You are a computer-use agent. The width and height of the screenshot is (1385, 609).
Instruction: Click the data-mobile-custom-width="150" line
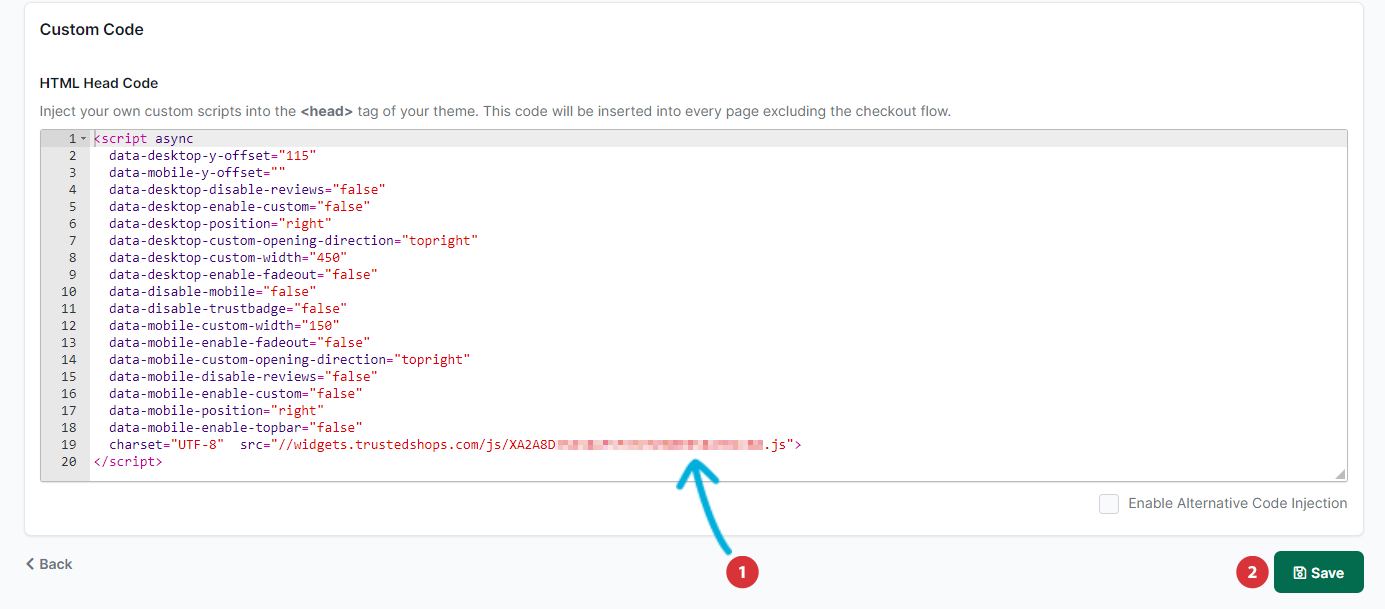coord(224,325)
